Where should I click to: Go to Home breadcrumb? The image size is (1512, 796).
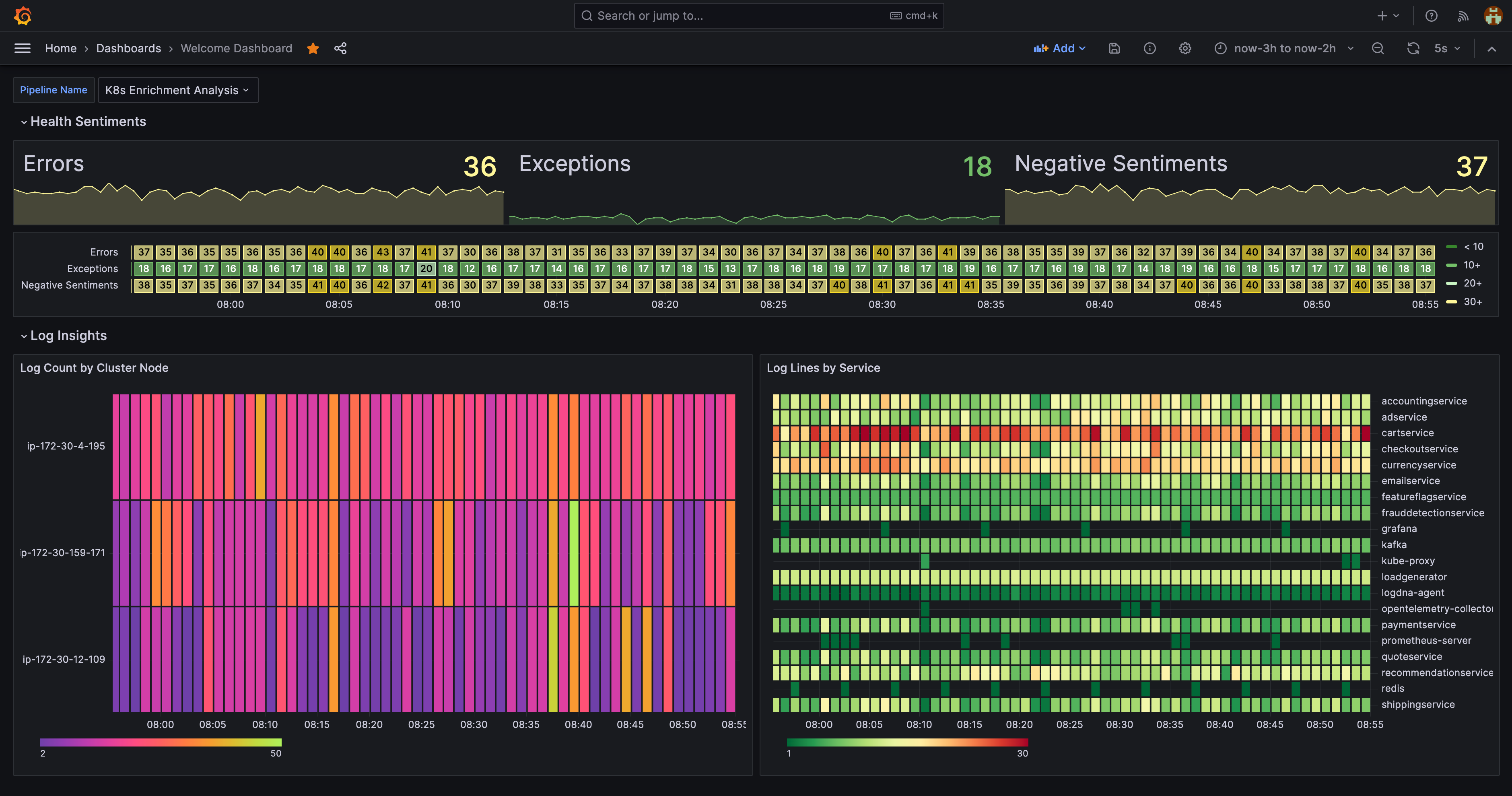coord(60,48)
